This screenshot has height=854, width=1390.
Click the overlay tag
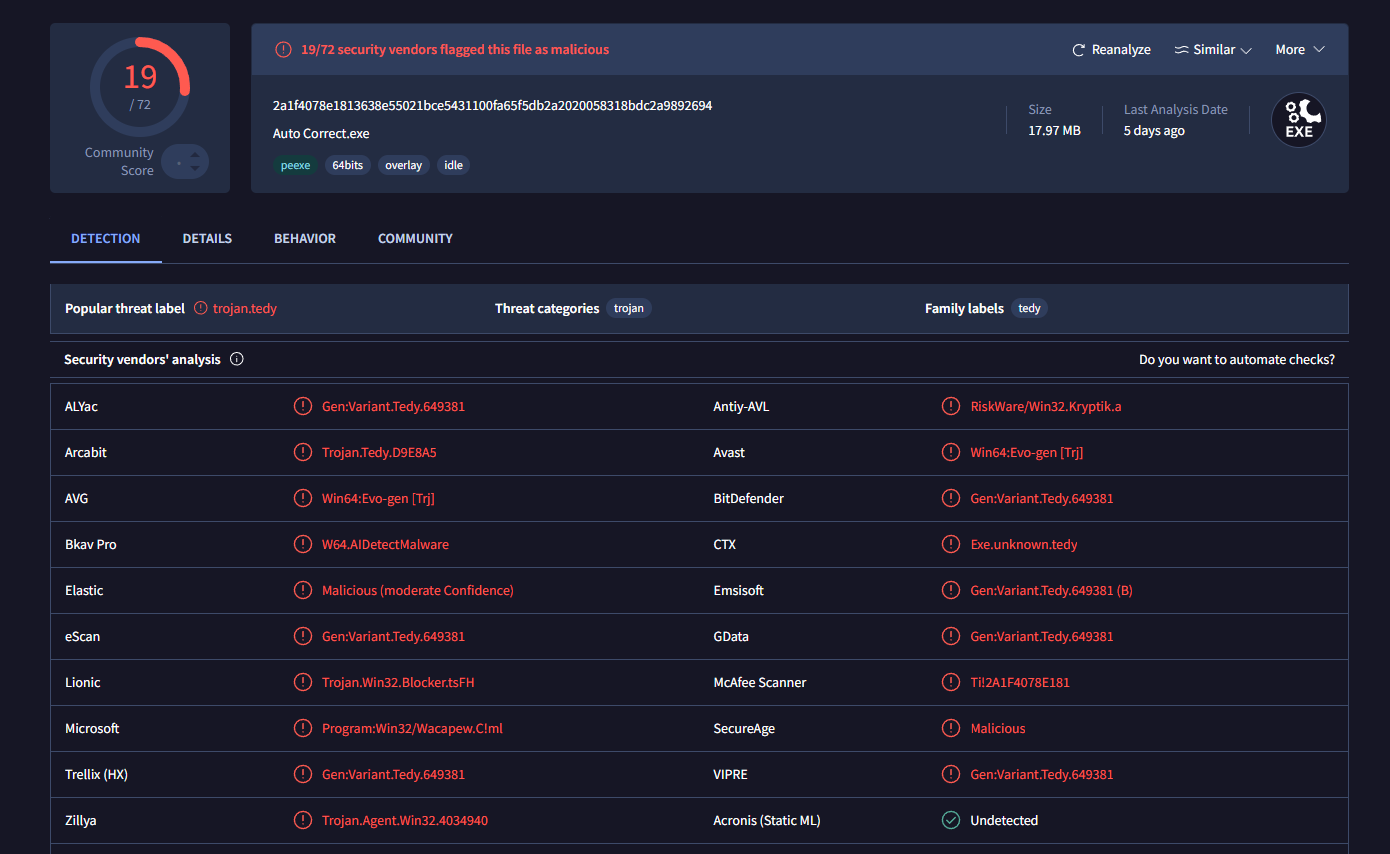[x=403, y=165]
